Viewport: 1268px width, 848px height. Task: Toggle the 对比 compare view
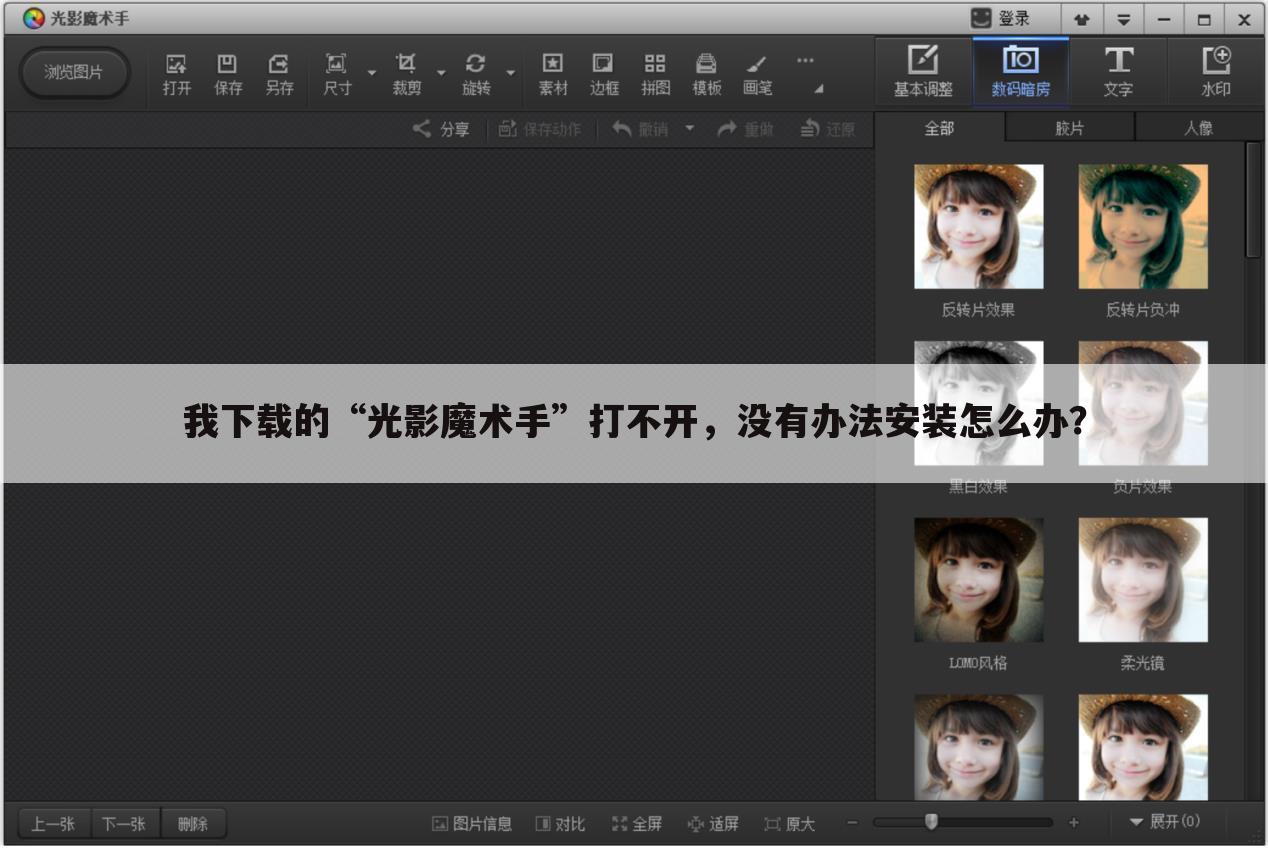click(x=560, y=824)
